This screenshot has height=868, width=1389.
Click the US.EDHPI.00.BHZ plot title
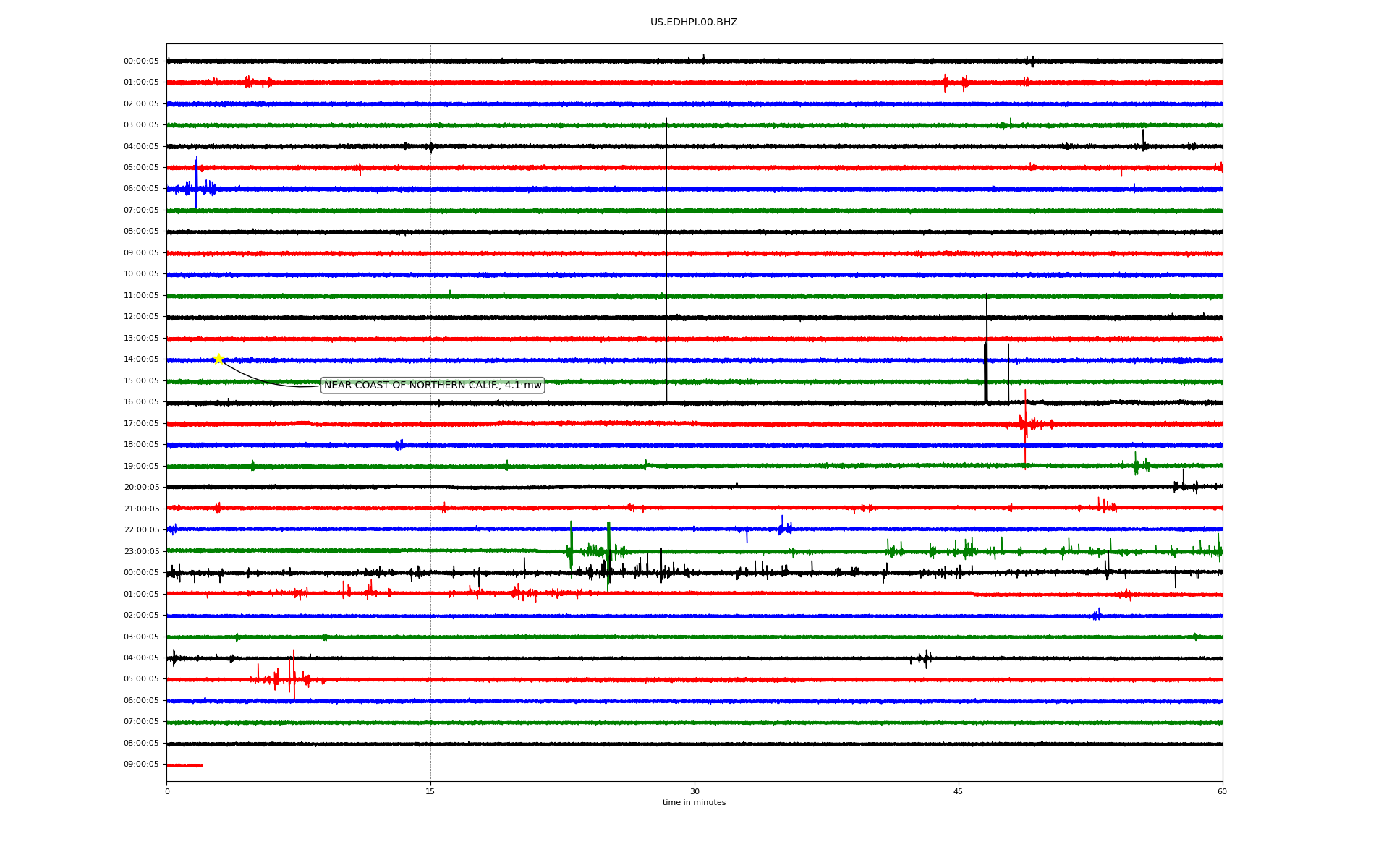click(x=694, y=22)
